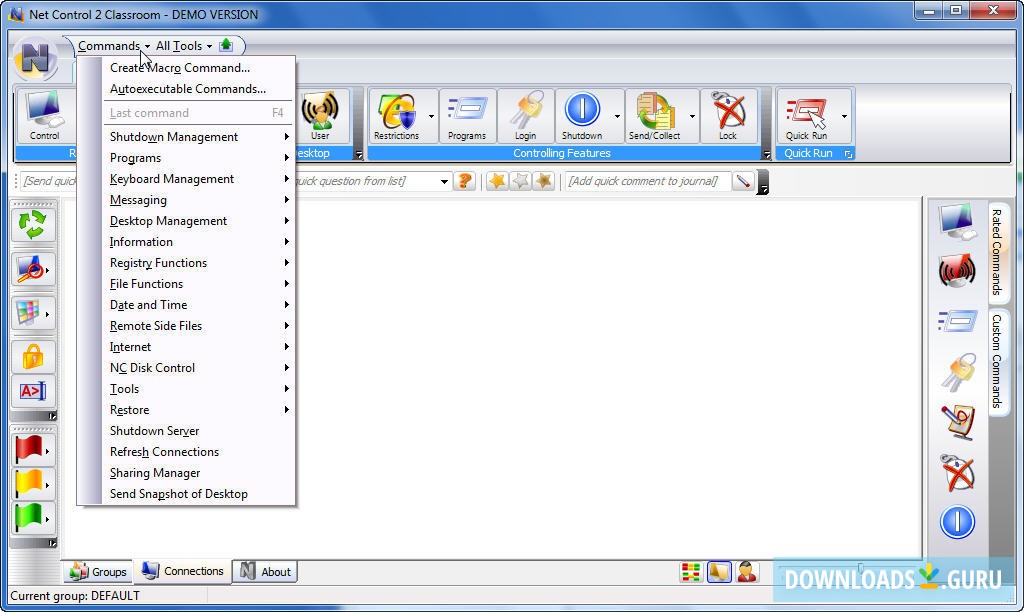Open Shutdown dropdown arrow in ribbon
The width and height of the screenshot is (1024, 612).
(617, 116)
